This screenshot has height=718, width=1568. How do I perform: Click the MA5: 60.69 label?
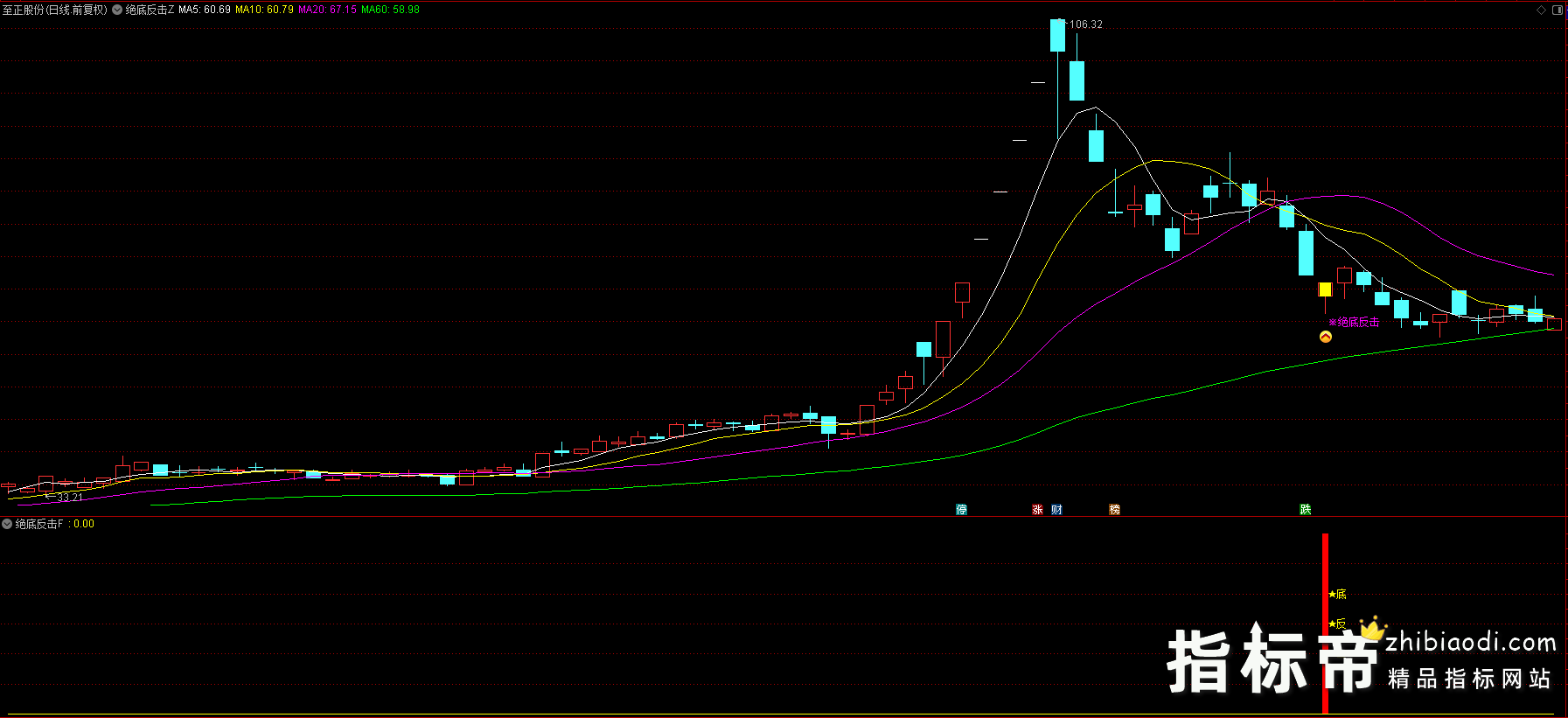pos(205,10)
